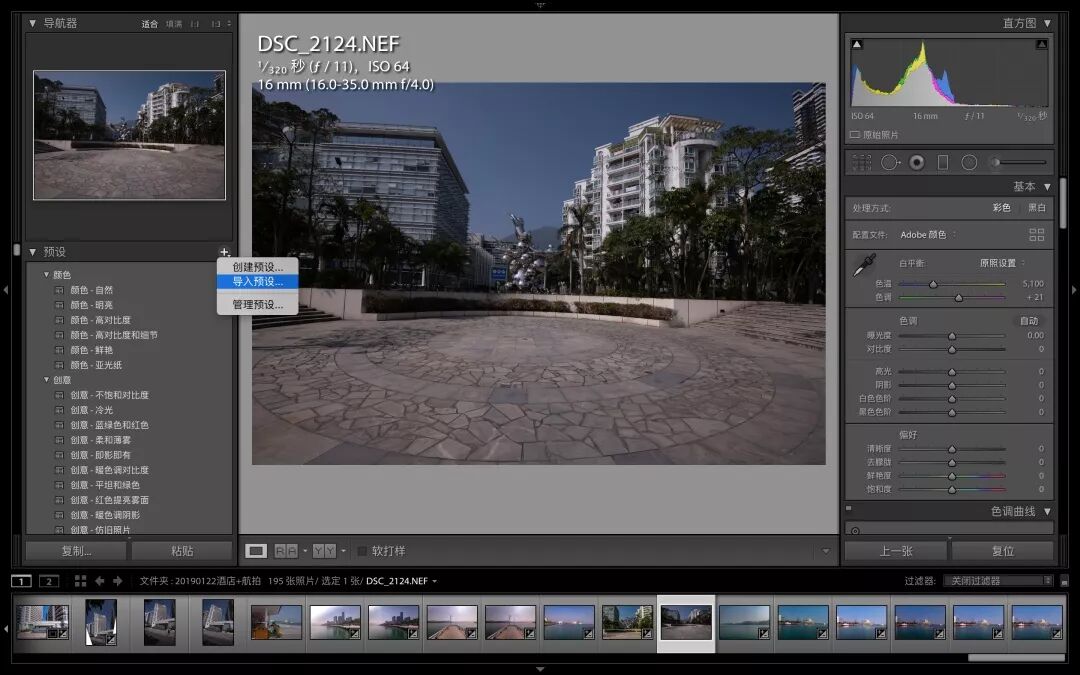Go back with left arrow icon
The width and height of the screenshot is (1080, 675).
pyautogui.click(x=100, y=581)
